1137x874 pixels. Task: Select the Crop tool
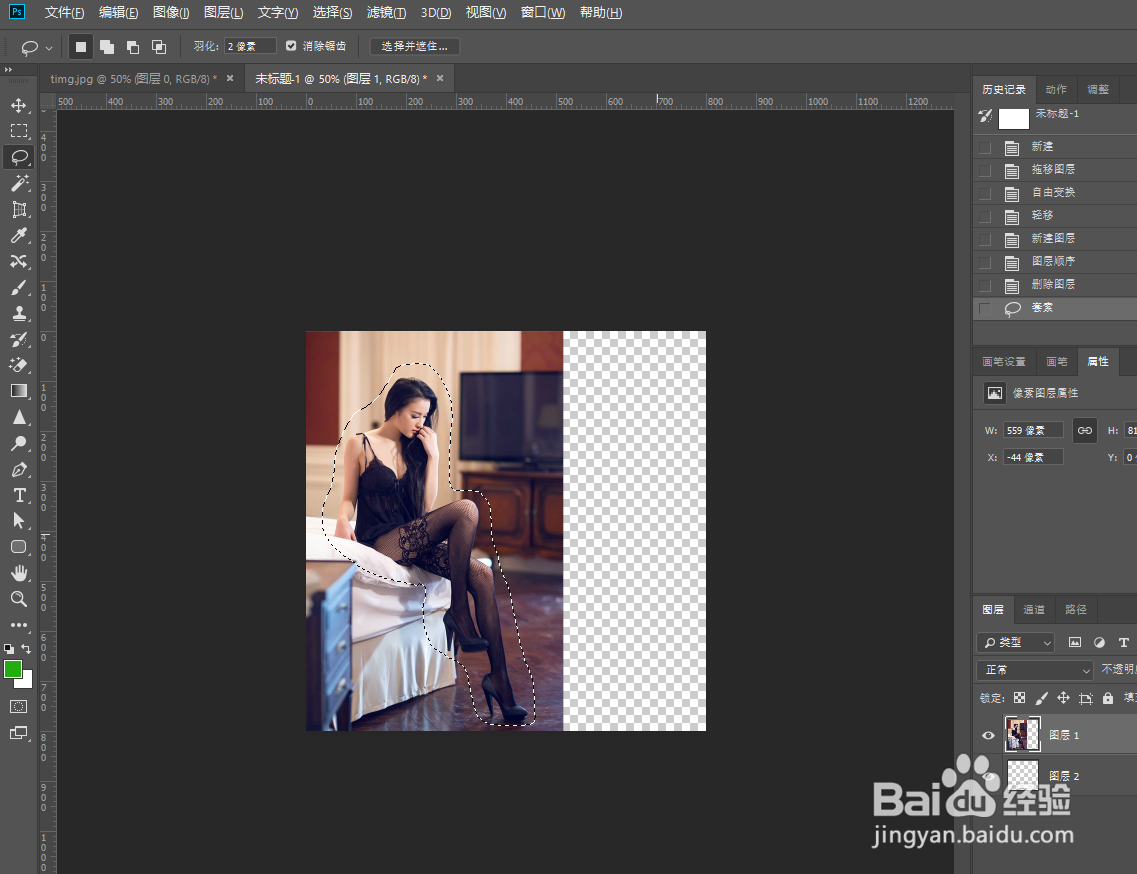pyautogui.click(x=19, y=210)
